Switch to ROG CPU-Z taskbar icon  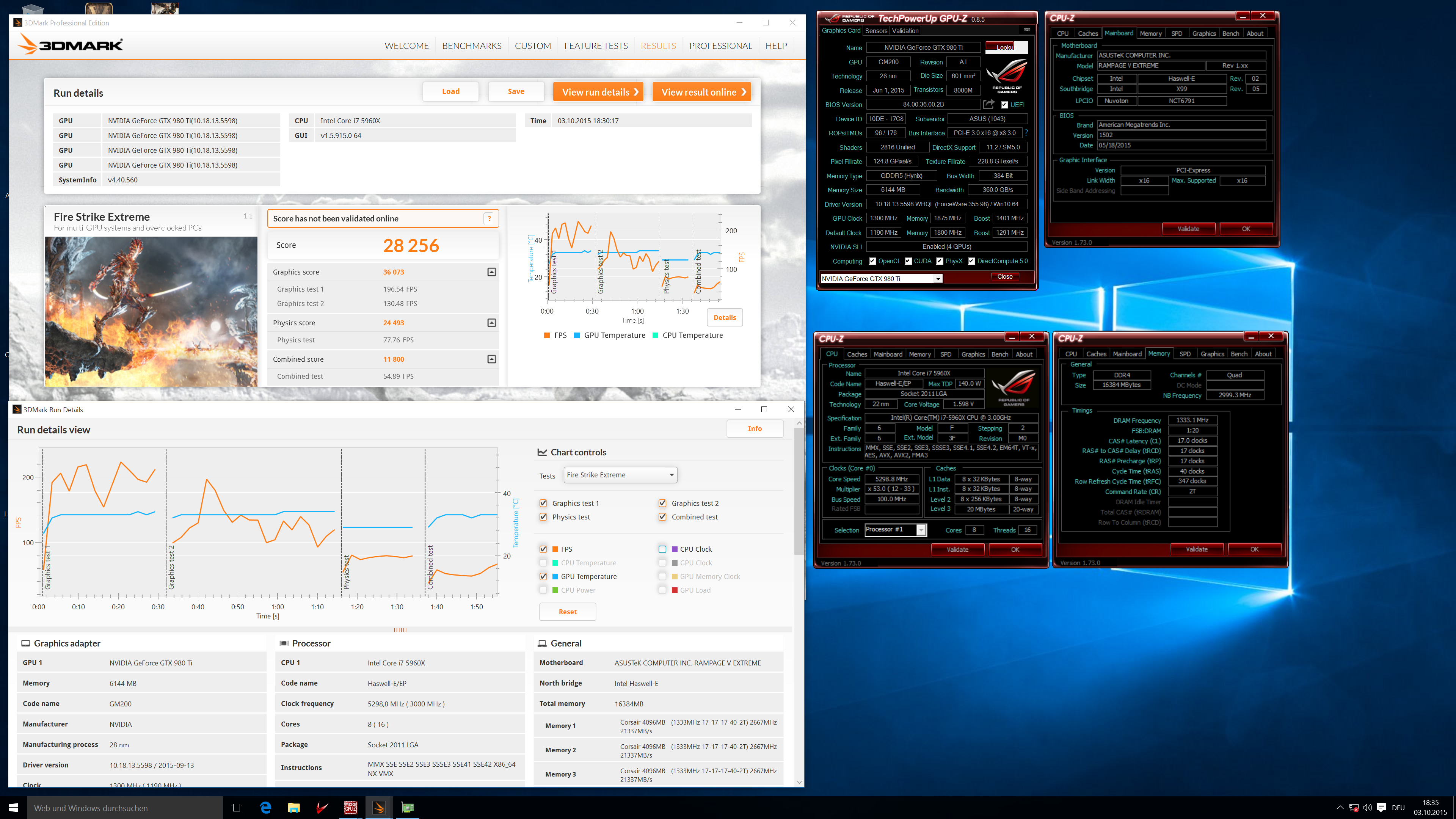(350, 808)
